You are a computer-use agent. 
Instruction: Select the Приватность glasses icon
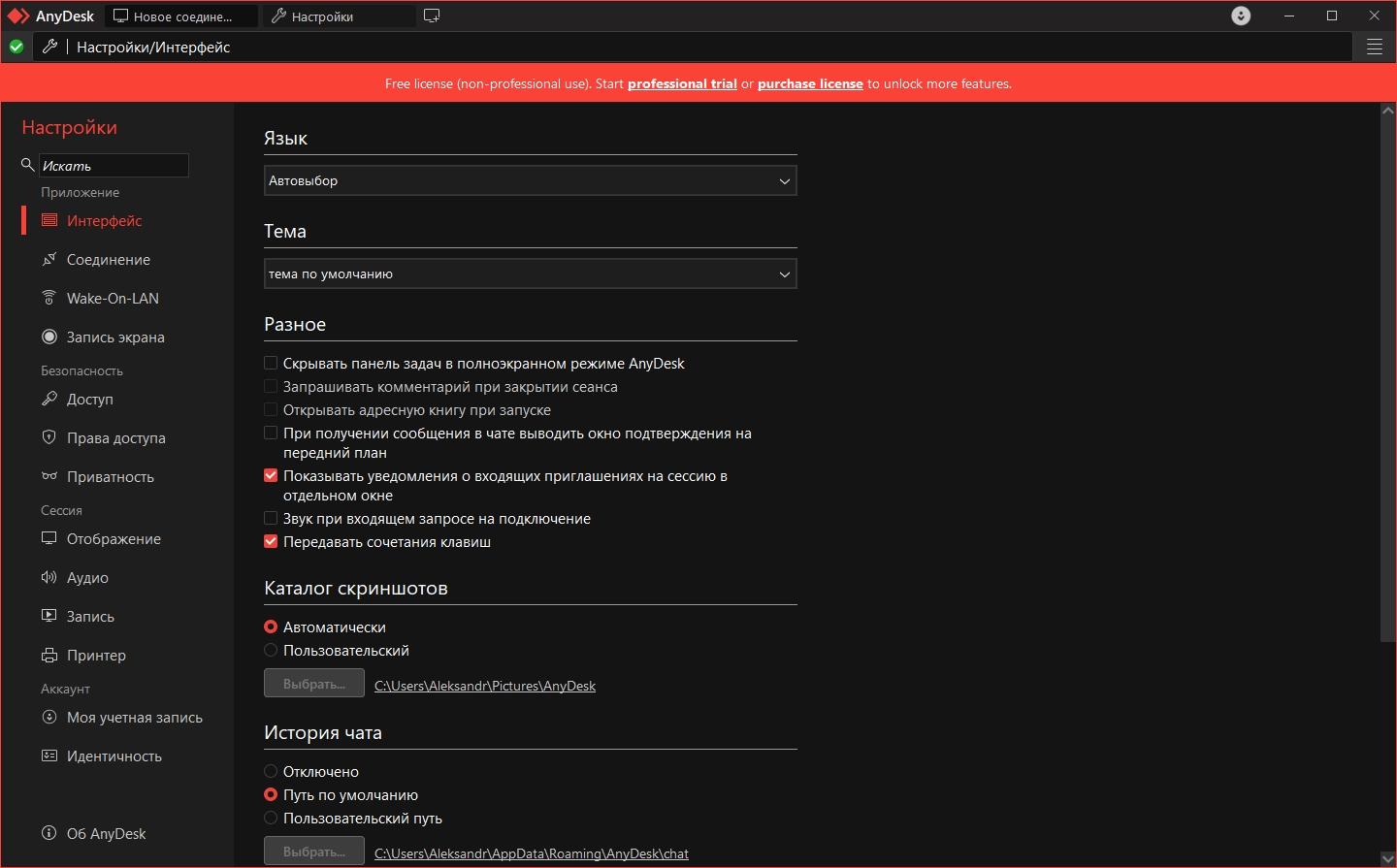[x=49, y=476]
